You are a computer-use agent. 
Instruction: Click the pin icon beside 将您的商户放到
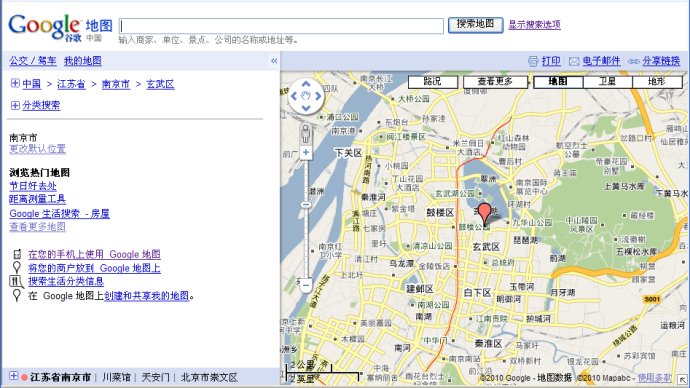point(17,267)
